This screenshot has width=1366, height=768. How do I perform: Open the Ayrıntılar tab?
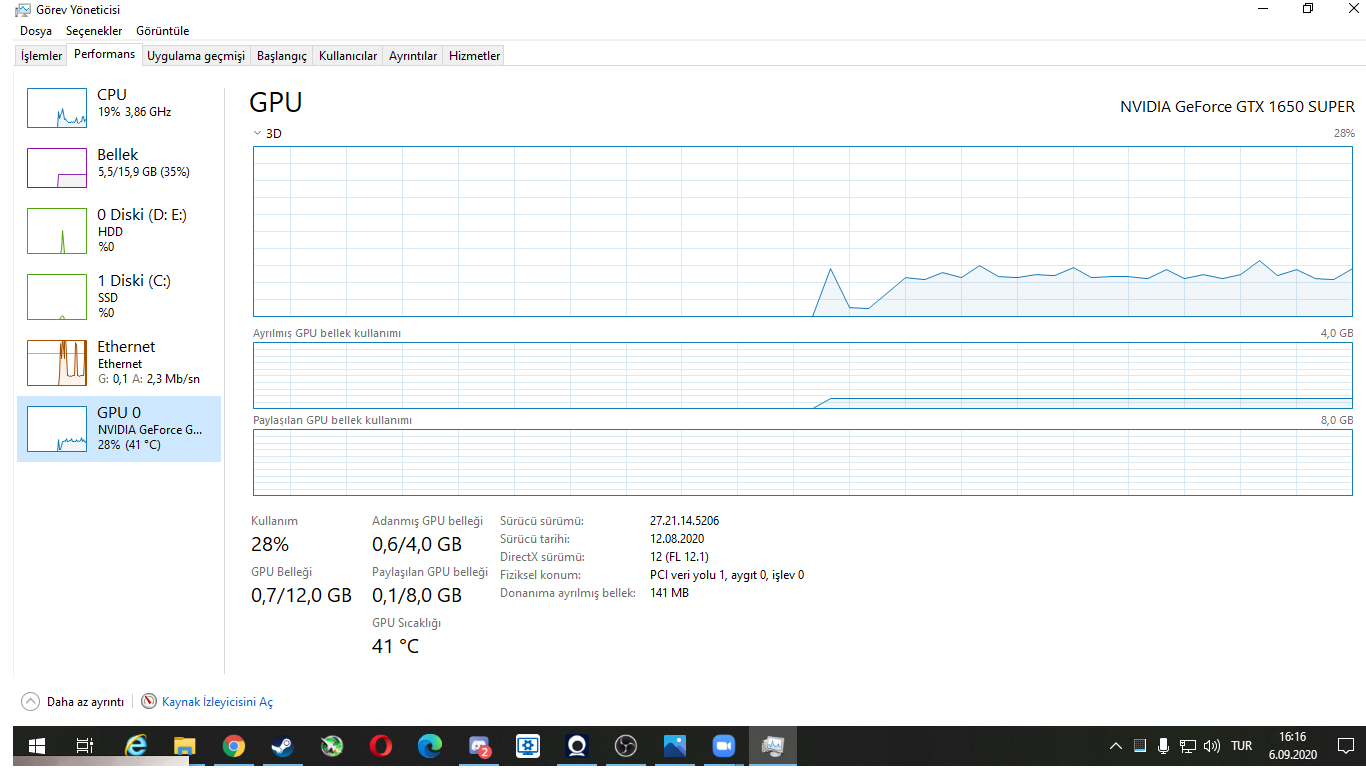(413, 56)
